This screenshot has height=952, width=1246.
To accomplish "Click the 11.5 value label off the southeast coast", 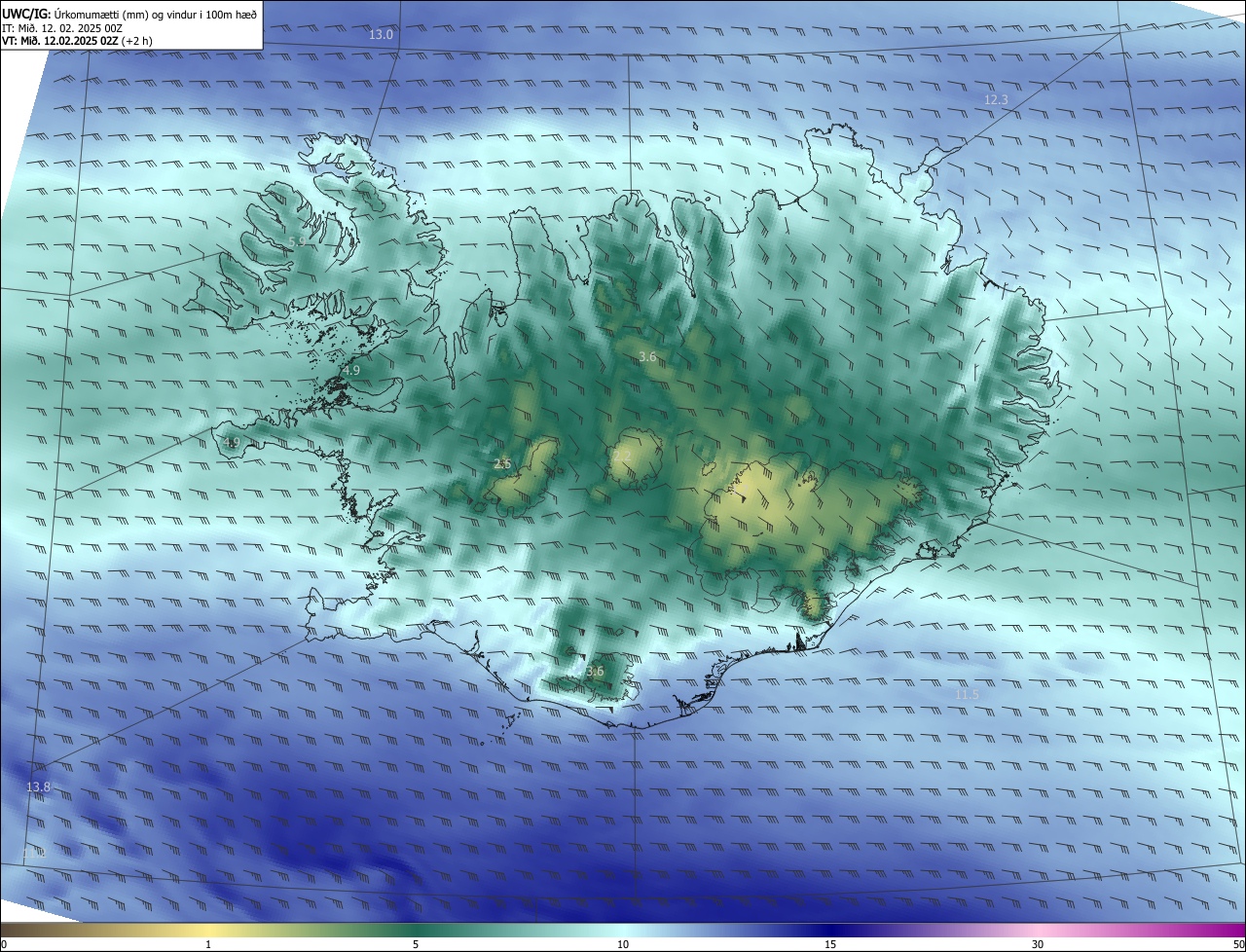I will coord(967,694).
